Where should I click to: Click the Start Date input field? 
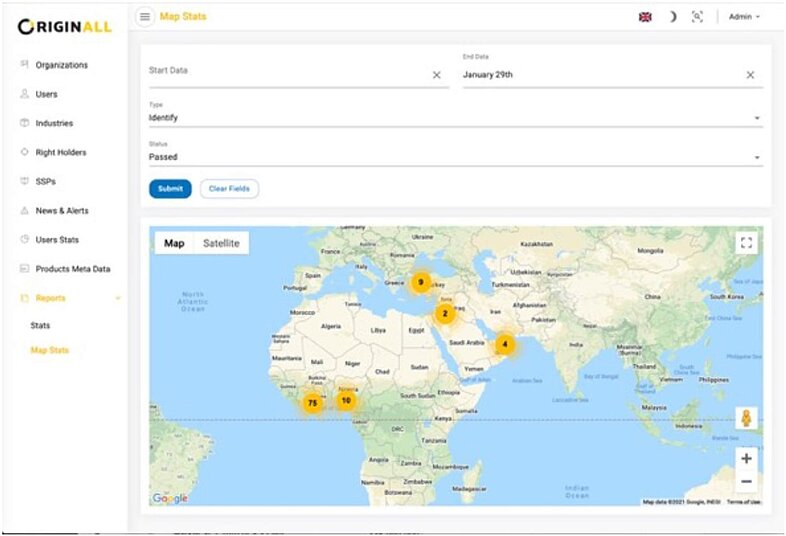click(285, 72)
